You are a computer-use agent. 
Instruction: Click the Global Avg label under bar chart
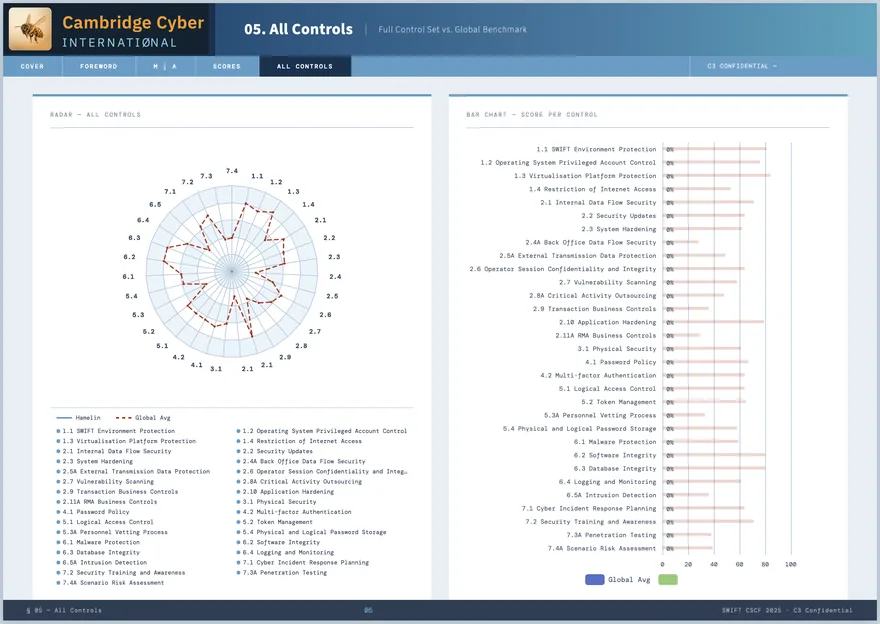pyautogui.click(x=629, y=580)
